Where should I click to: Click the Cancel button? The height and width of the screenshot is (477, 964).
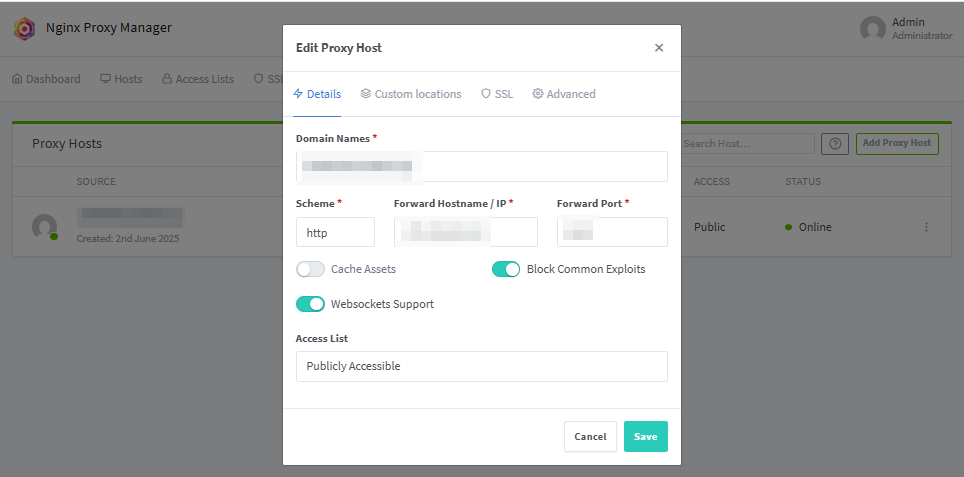click(590, 436)
